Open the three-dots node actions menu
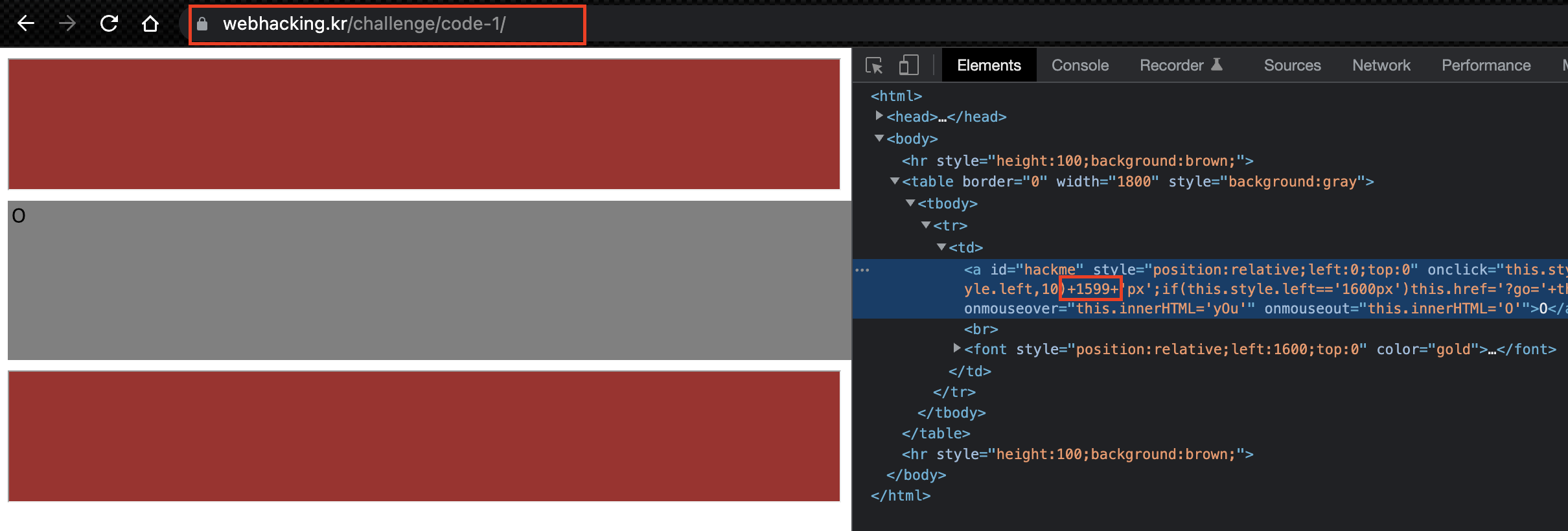Viewport: 1568px width, 531px height. click(862, 270)
